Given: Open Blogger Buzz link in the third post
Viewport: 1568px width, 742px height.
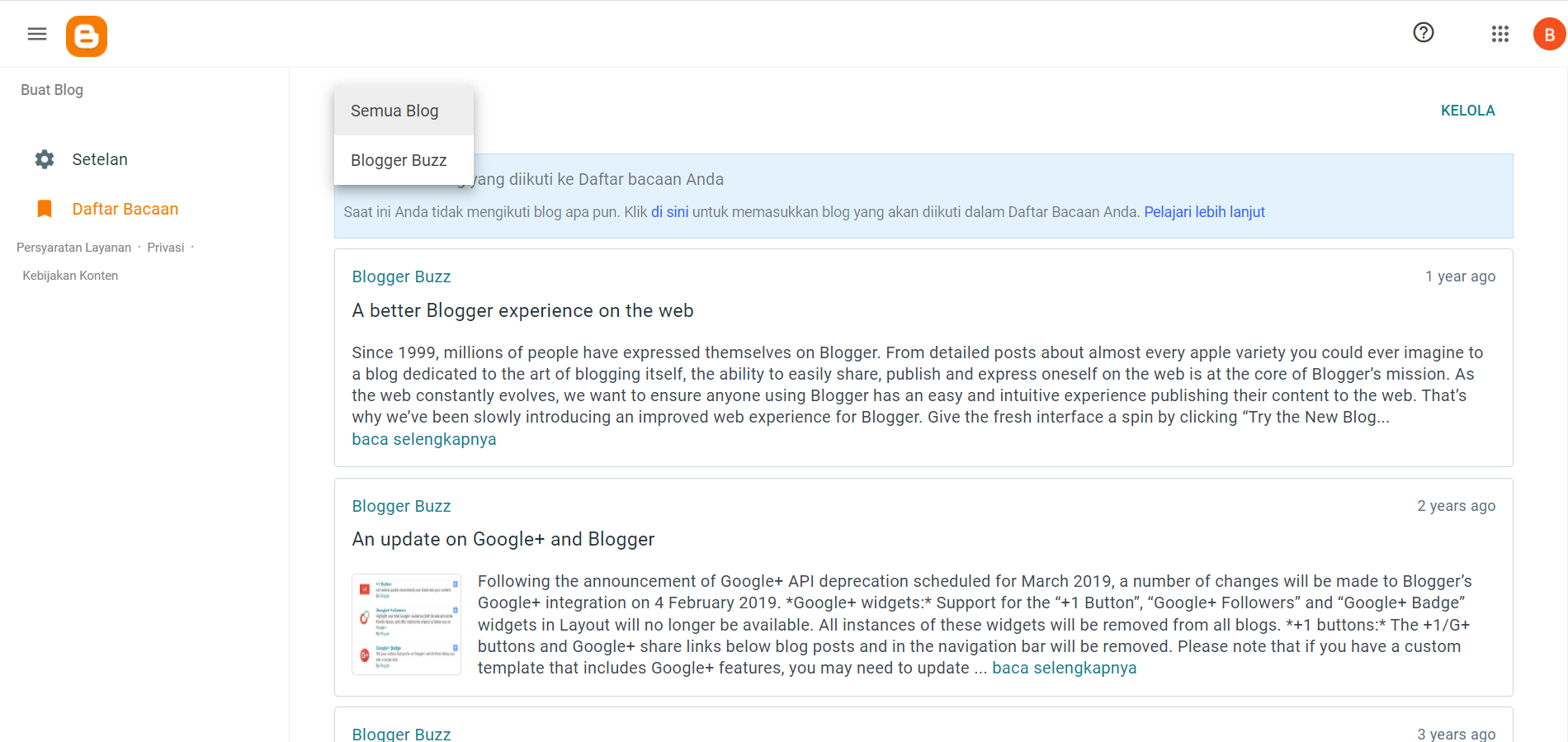Looking at the screenshot, I should [x=401, y=734].
